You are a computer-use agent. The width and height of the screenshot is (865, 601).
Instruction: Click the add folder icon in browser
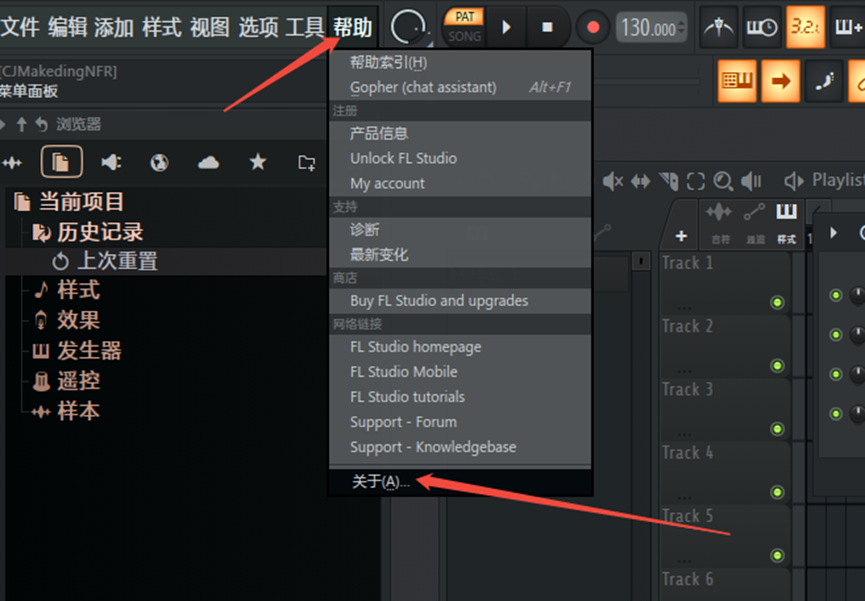(307, 162)
